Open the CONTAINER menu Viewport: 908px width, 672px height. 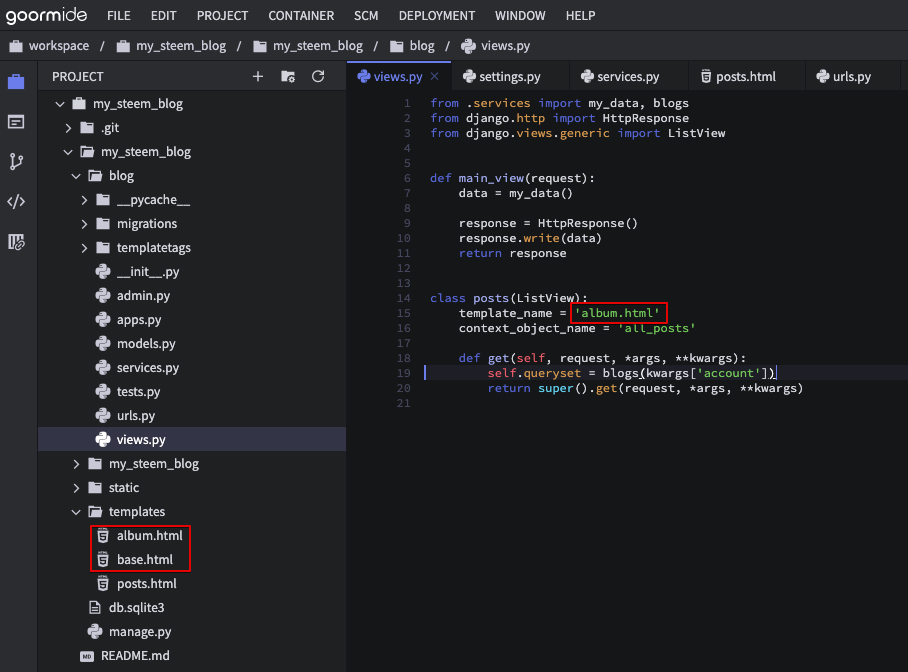[x=301, y=16]
